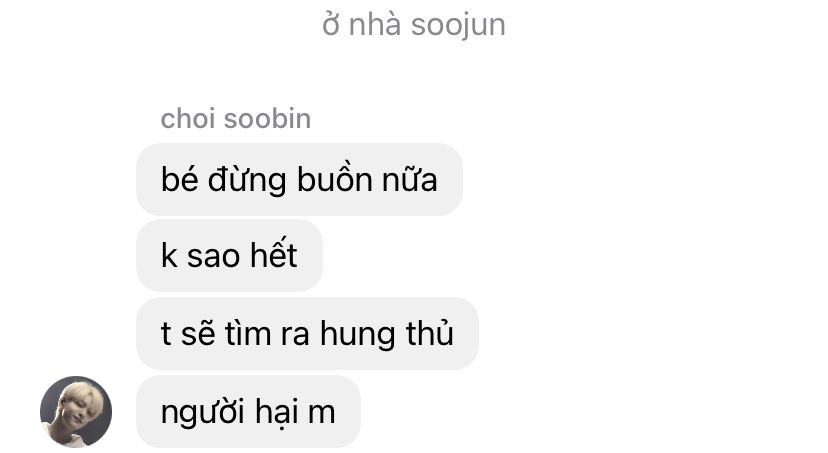The width and height of the screenshot is (828, 453).
Task: Select the "bé đừng buồn nữa" message bubble
Action: click(299, 180)
